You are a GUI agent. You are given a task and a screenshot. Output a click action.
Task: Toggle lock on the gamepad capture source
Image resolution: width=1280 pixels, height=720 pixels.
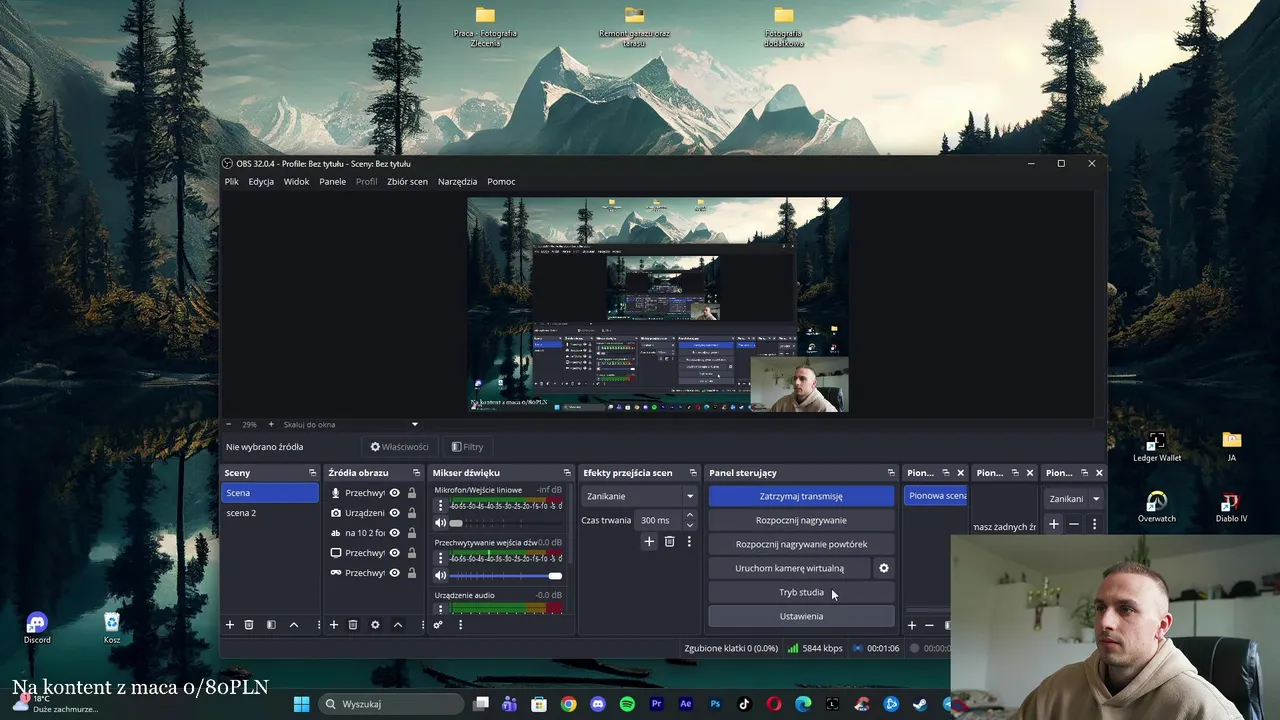click(x=412, y=573)
